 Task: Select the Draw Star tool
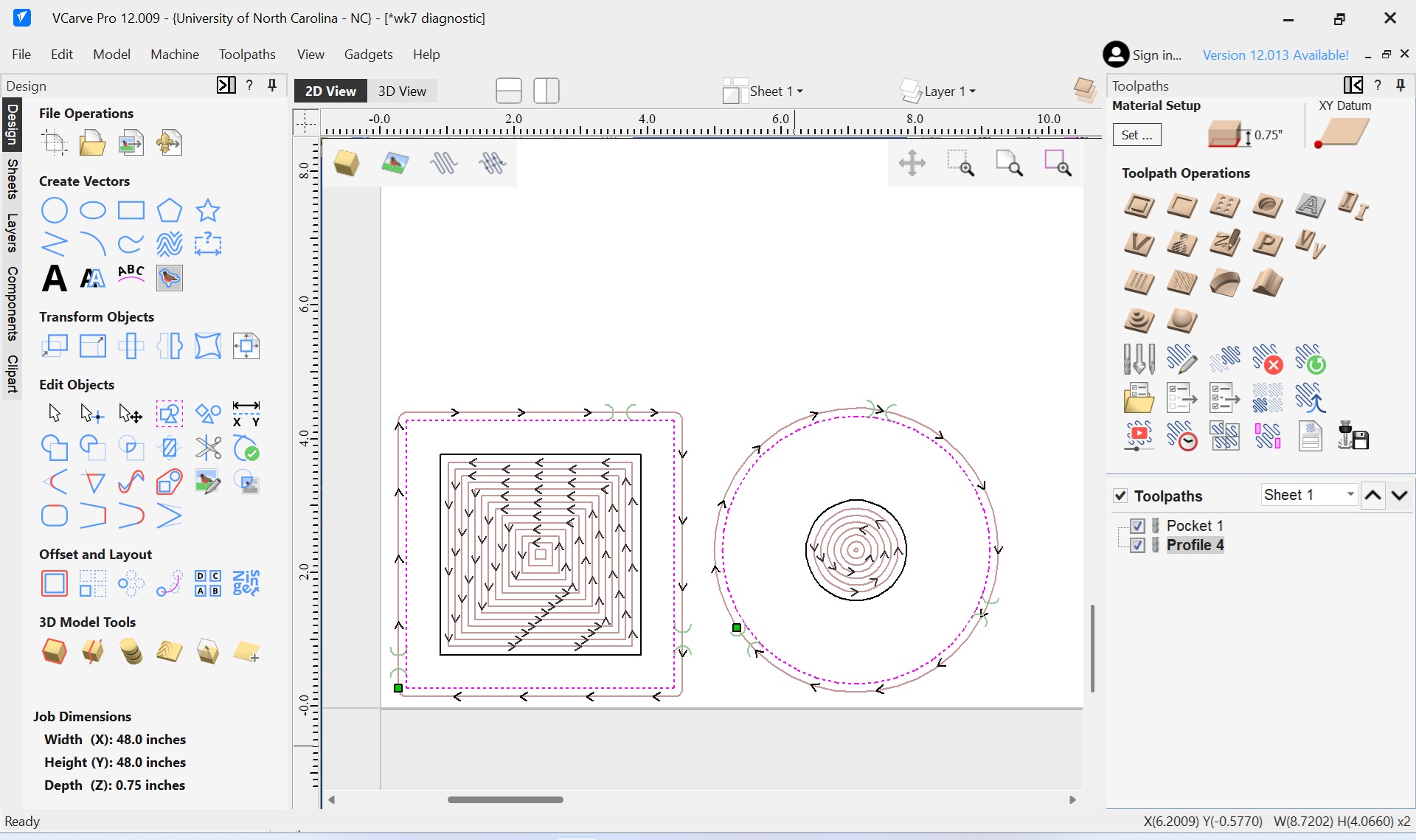pyautogui.click(x=207, y=210)
